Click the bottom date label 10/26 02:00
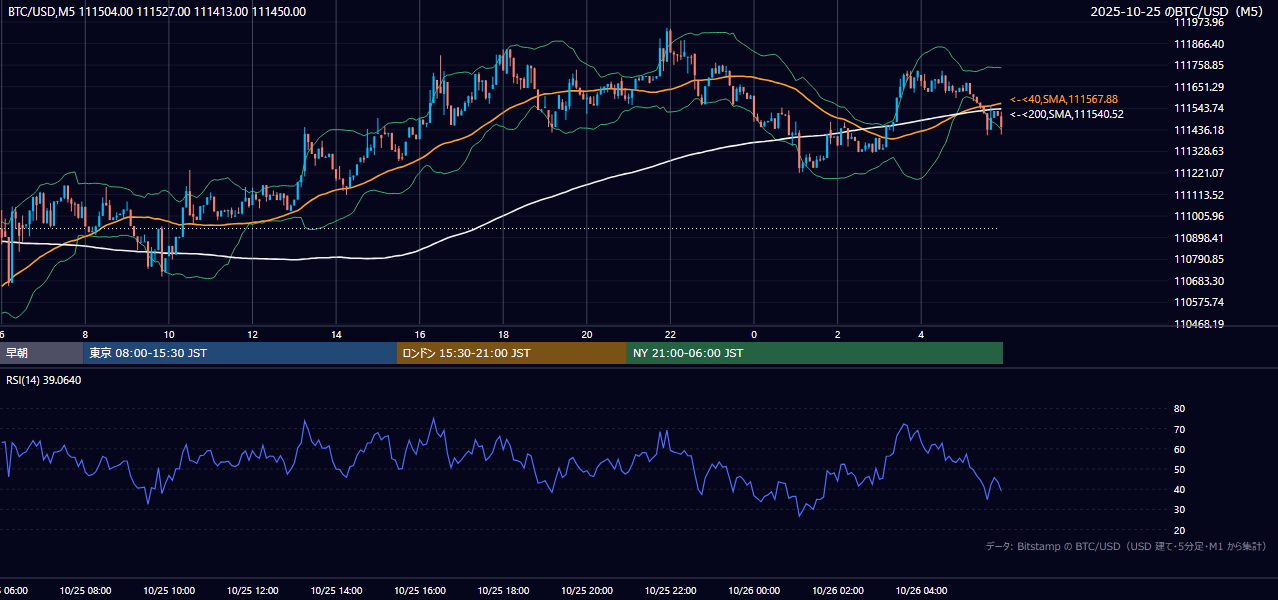1278x600 pixels. pos(837,591)
